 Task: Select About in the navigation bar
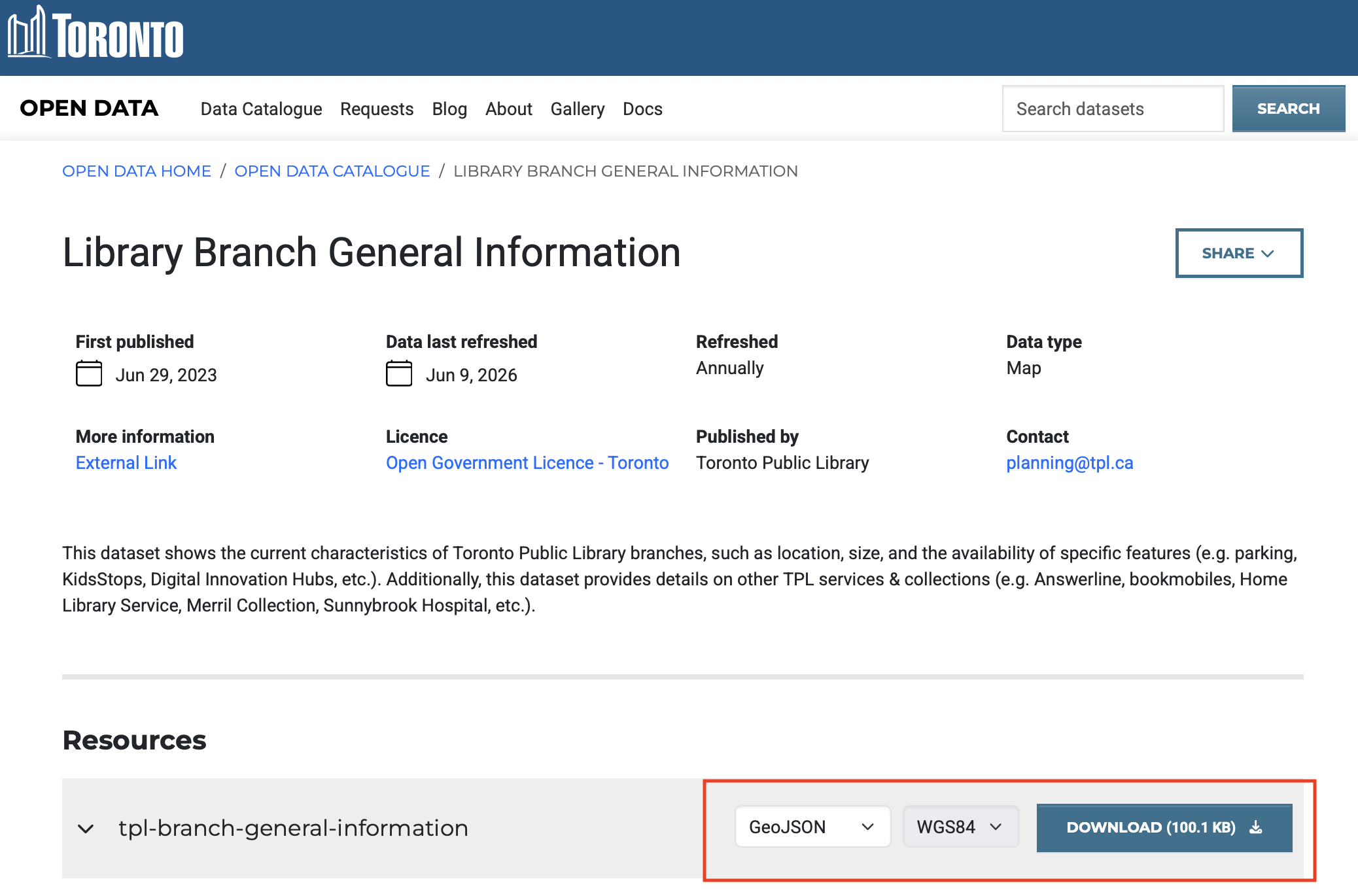[x=509, y=109]
